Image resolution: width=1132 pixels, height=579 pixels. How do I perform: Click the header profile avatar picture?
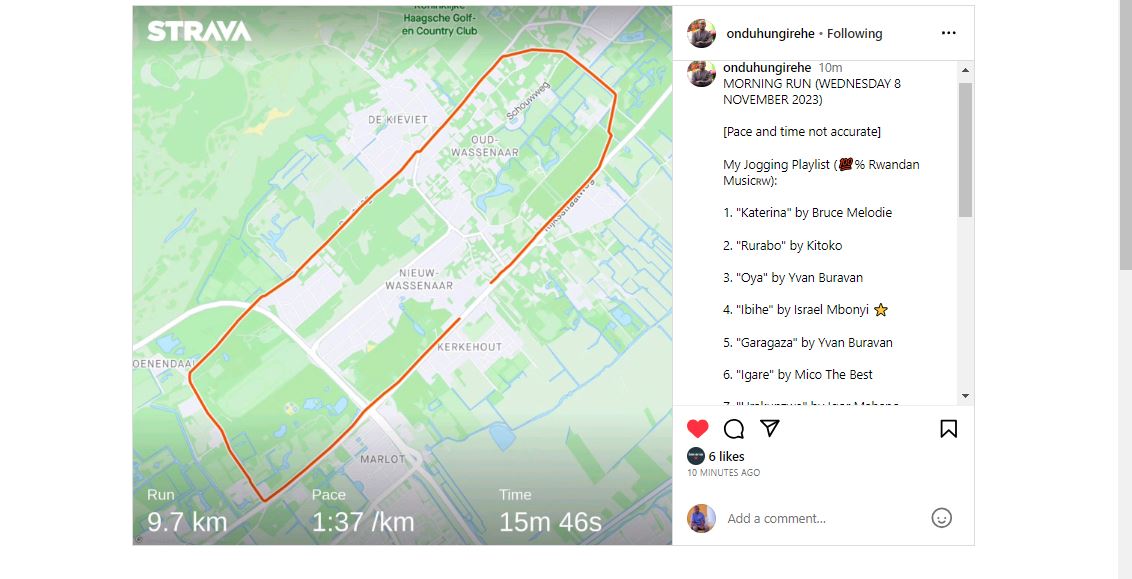701,33
